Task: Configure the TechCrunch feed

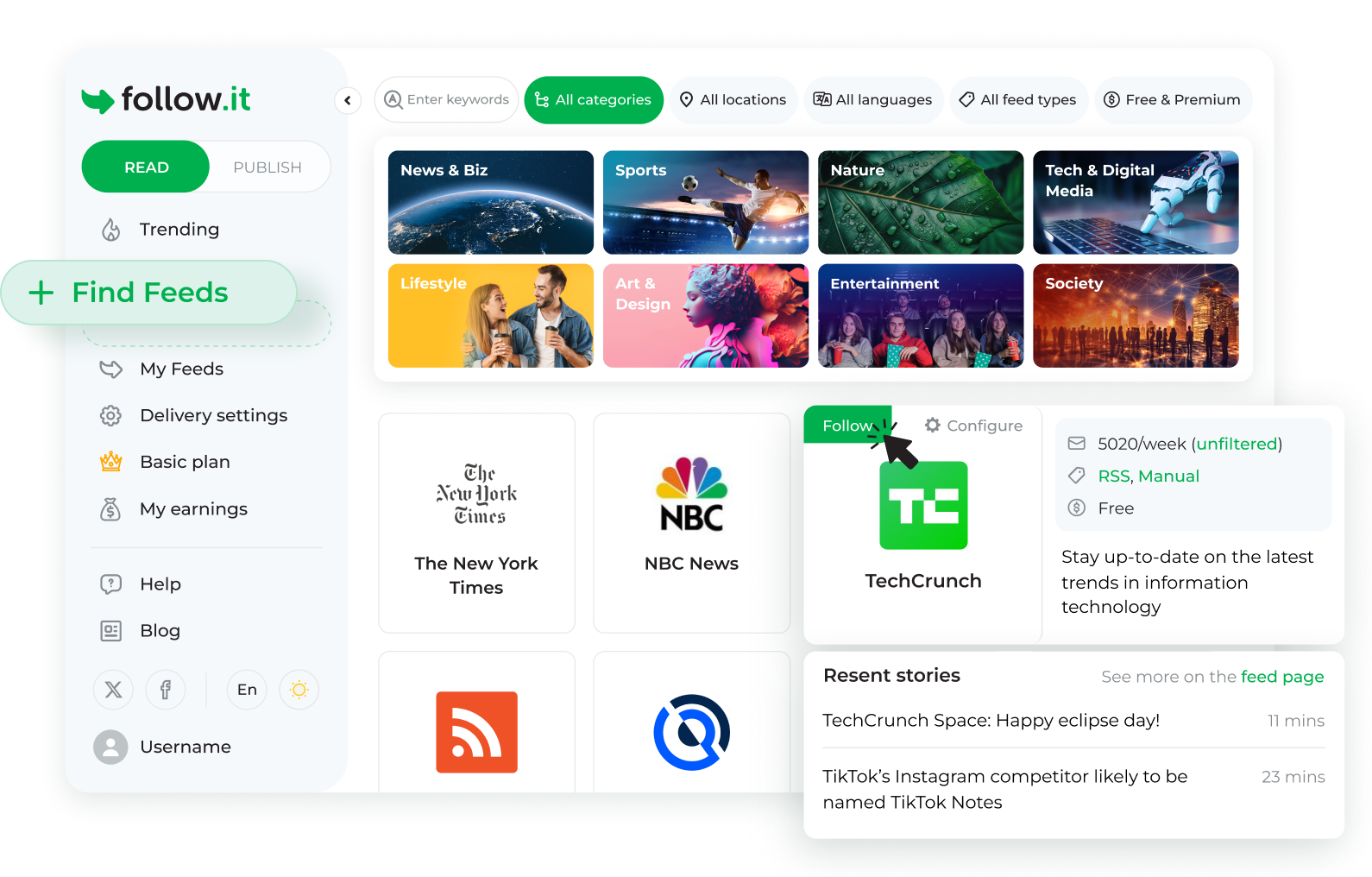Action: point(973,426)
